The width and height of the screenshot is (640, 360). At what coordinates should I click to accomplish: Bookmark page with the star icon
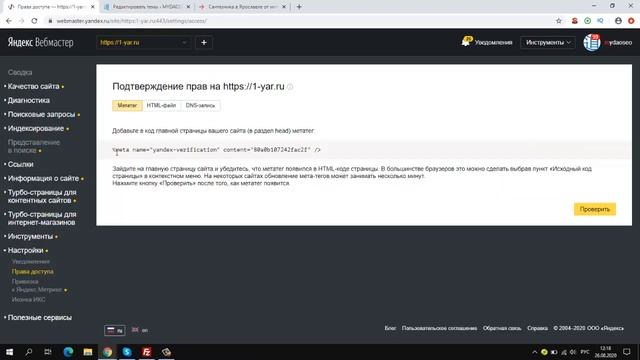559,21
